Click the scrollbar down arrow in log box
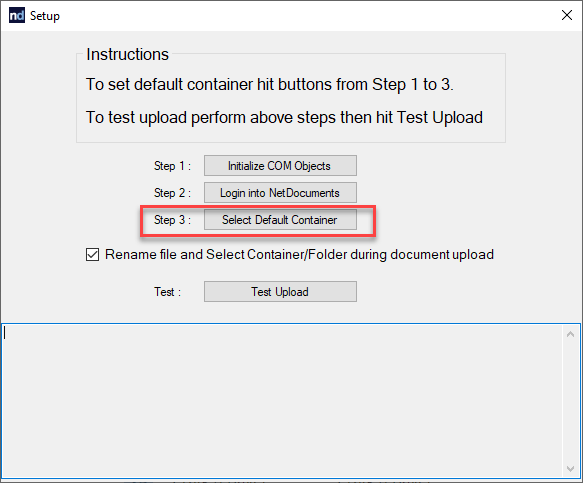The image size is (583, 483). click(570, 468)
